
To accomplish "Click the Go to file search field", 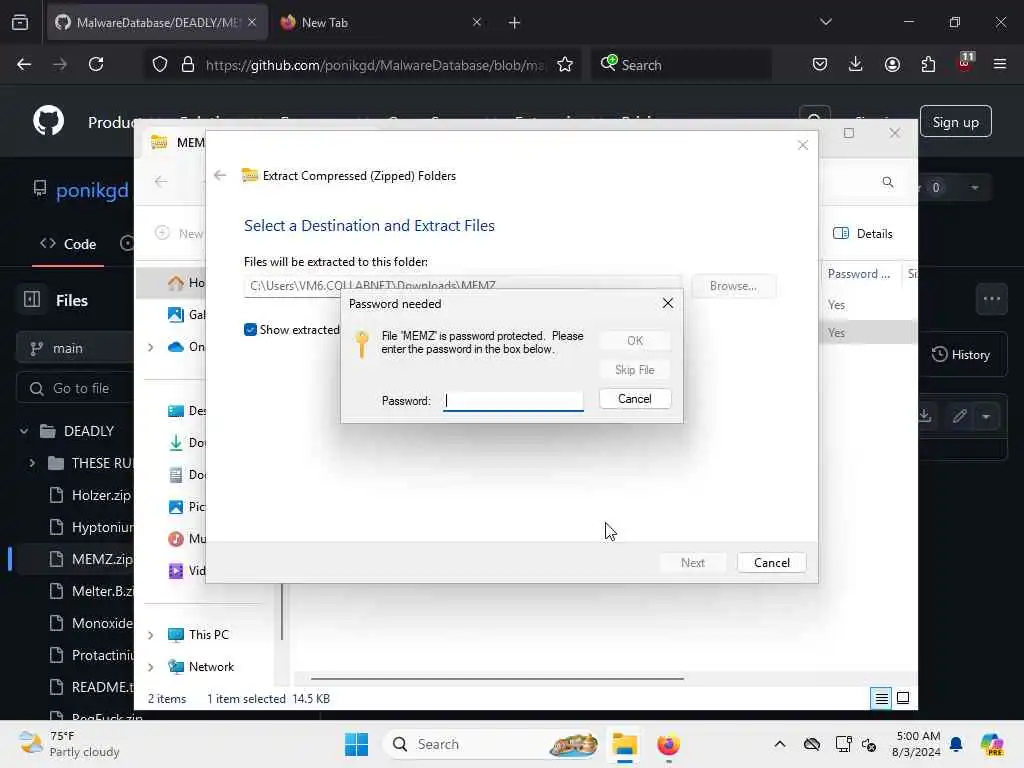I will (x=74, y=389).
